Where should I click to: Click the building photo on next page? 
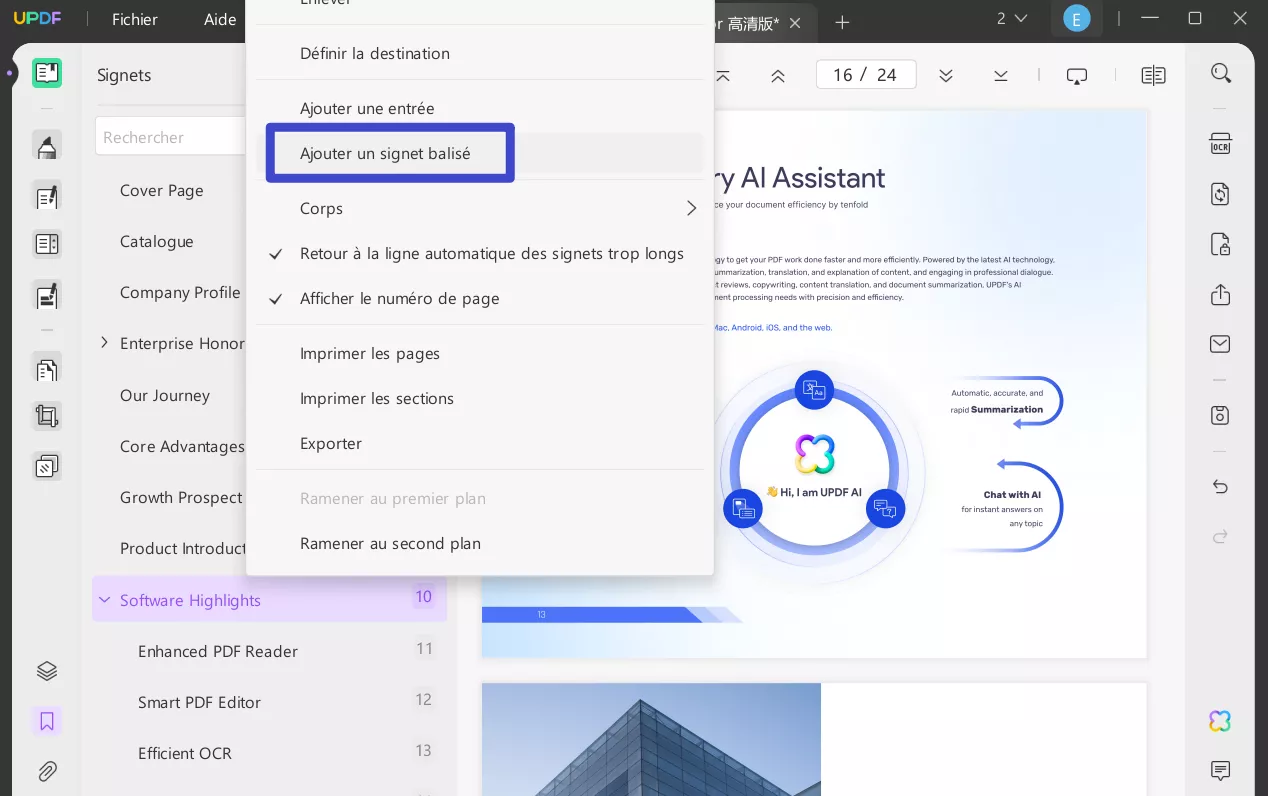pyautogui.click(x=651, y=739)
